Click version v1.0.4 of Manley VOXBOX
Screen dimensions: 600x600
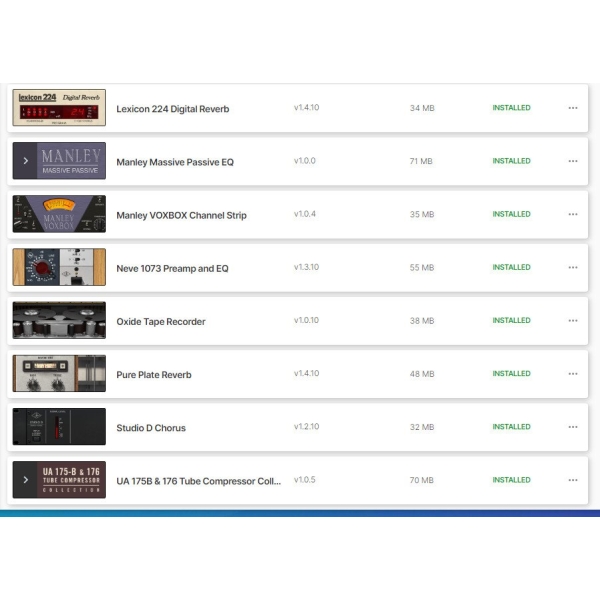305,214
